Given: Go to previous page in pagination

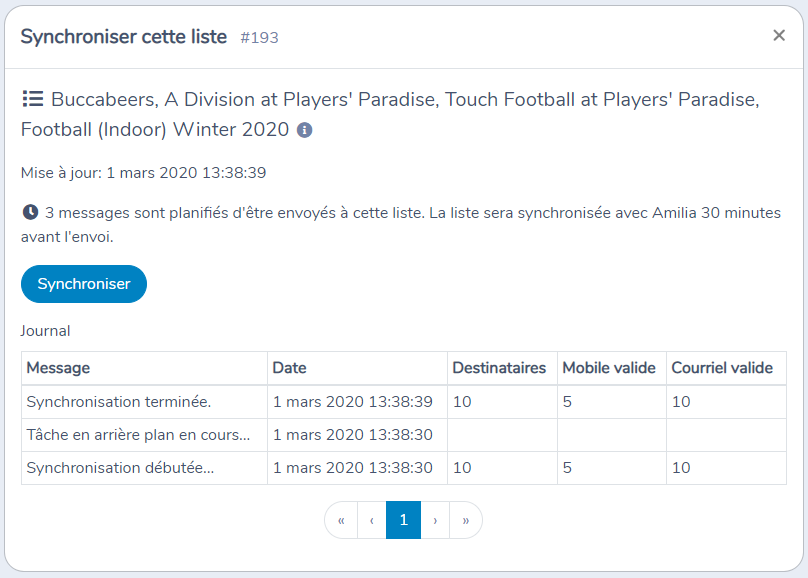Looking at the screenshot, I should click(x=372, y=520).
